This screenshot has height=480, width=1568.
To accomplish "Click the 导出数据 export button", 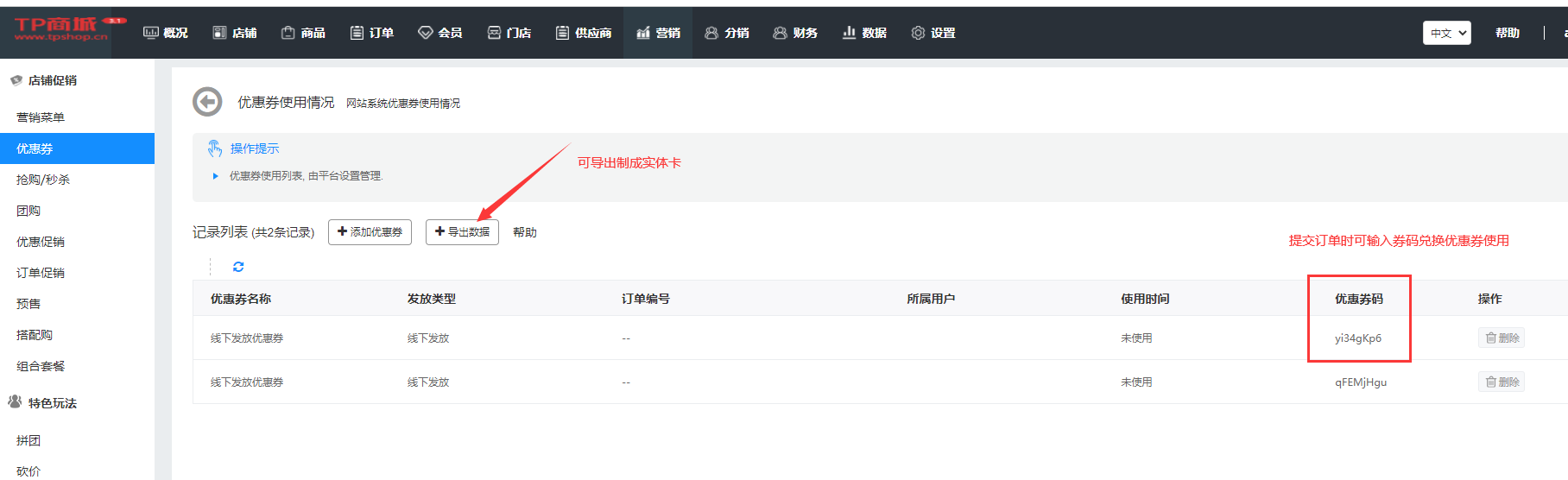I will click(462, 232).
